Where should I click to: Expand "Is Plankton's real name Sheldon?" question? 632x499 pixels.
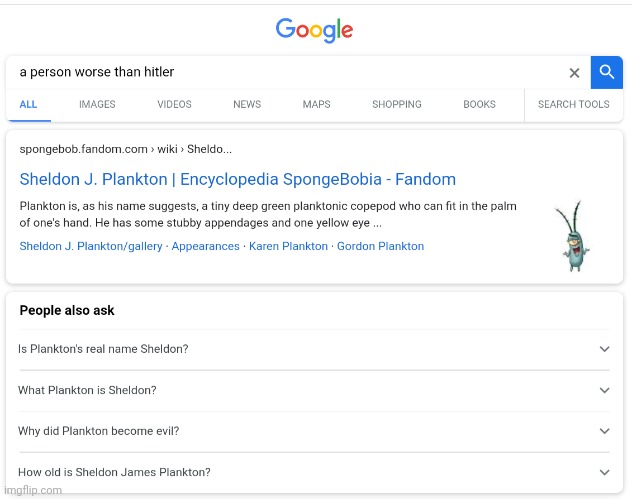(x=314, y=349)
